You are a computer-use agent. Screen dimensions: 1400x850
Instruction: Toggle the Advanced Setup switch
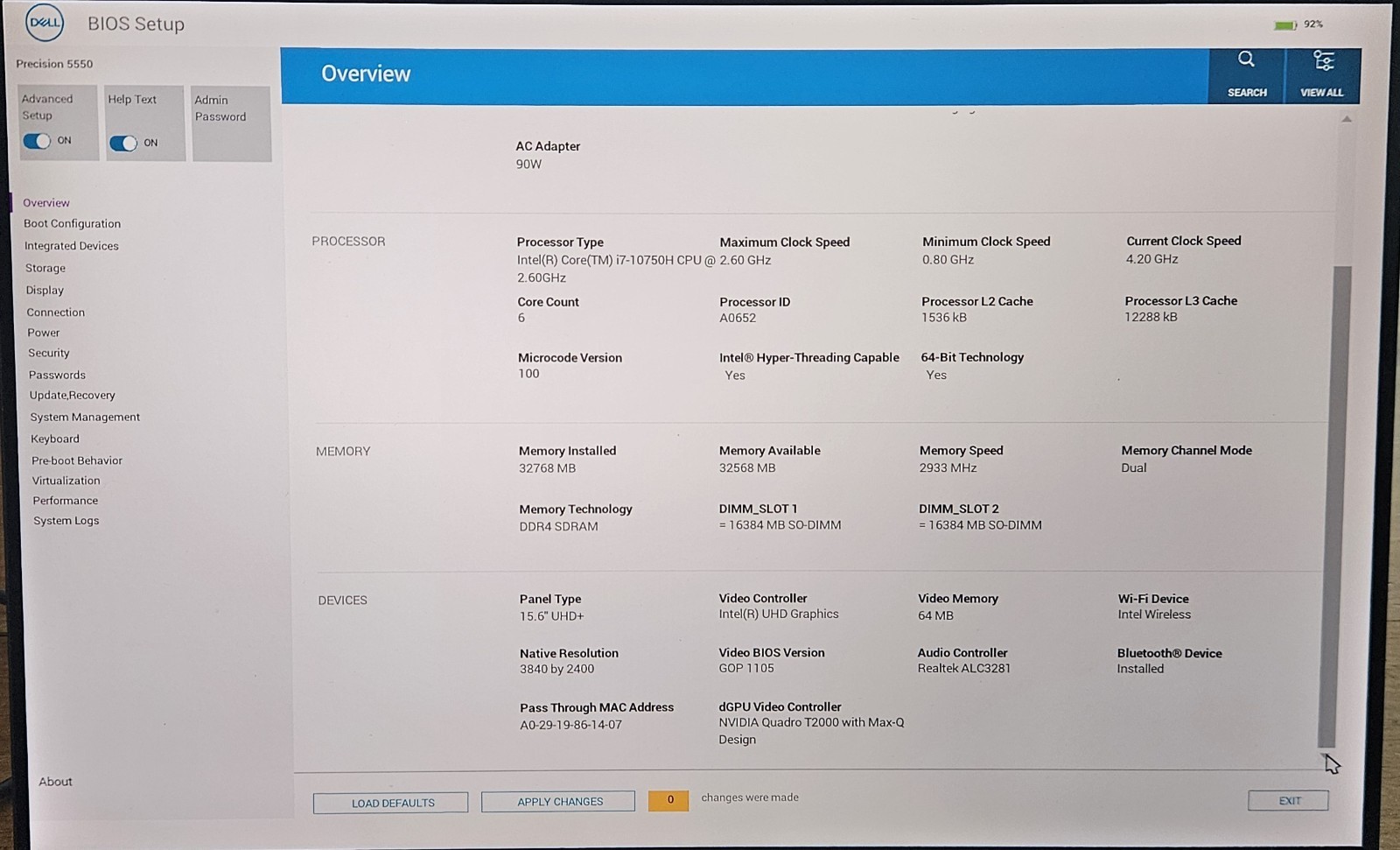(37, 141)
